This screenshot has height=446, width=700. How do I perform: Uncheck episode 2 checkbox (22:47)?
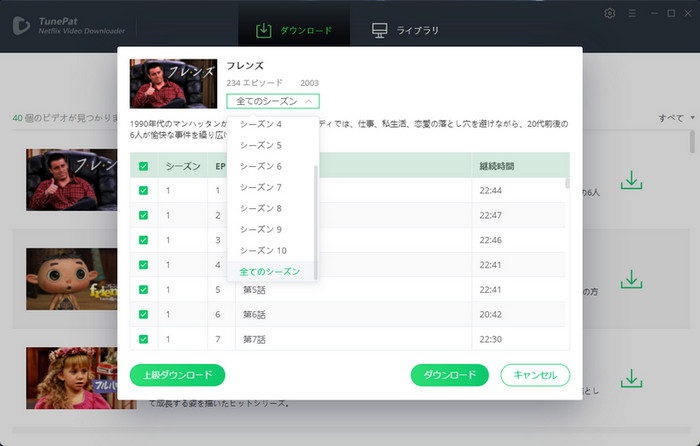[143, 215]
